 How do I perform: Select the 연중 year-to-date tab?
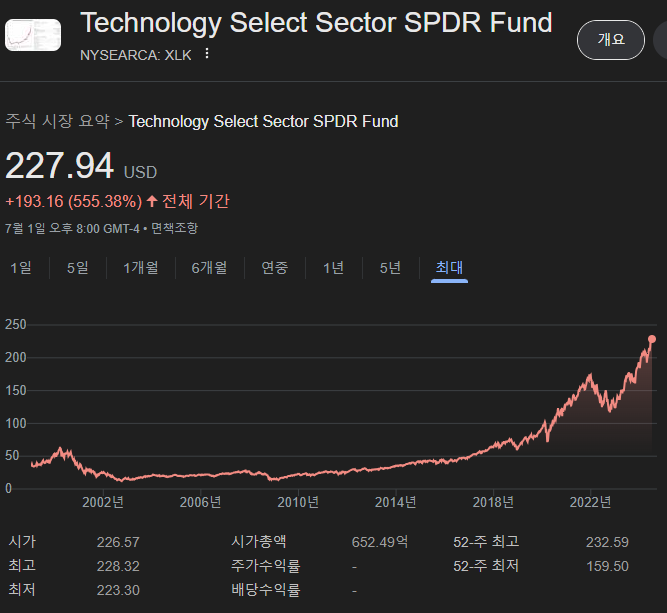point(275,268)
